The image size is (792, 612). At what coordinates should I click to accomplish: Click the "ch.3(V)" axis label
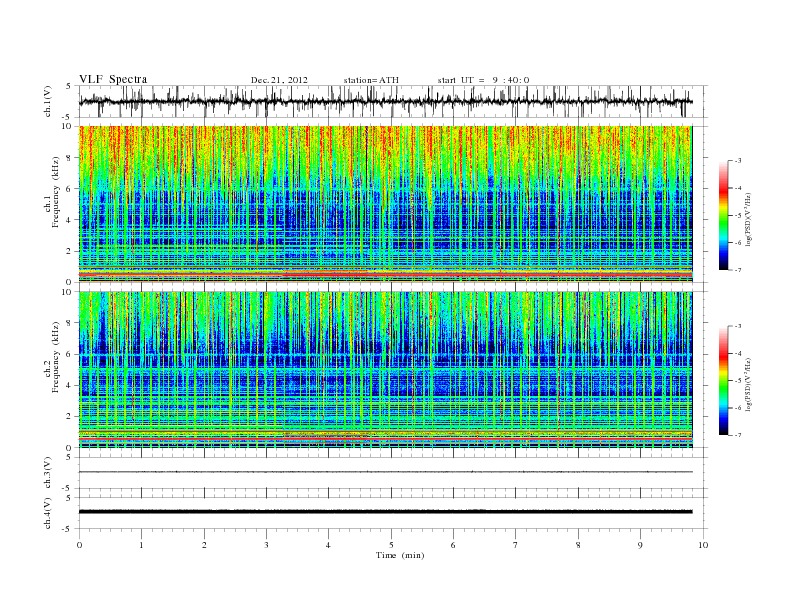click(48, 473)
